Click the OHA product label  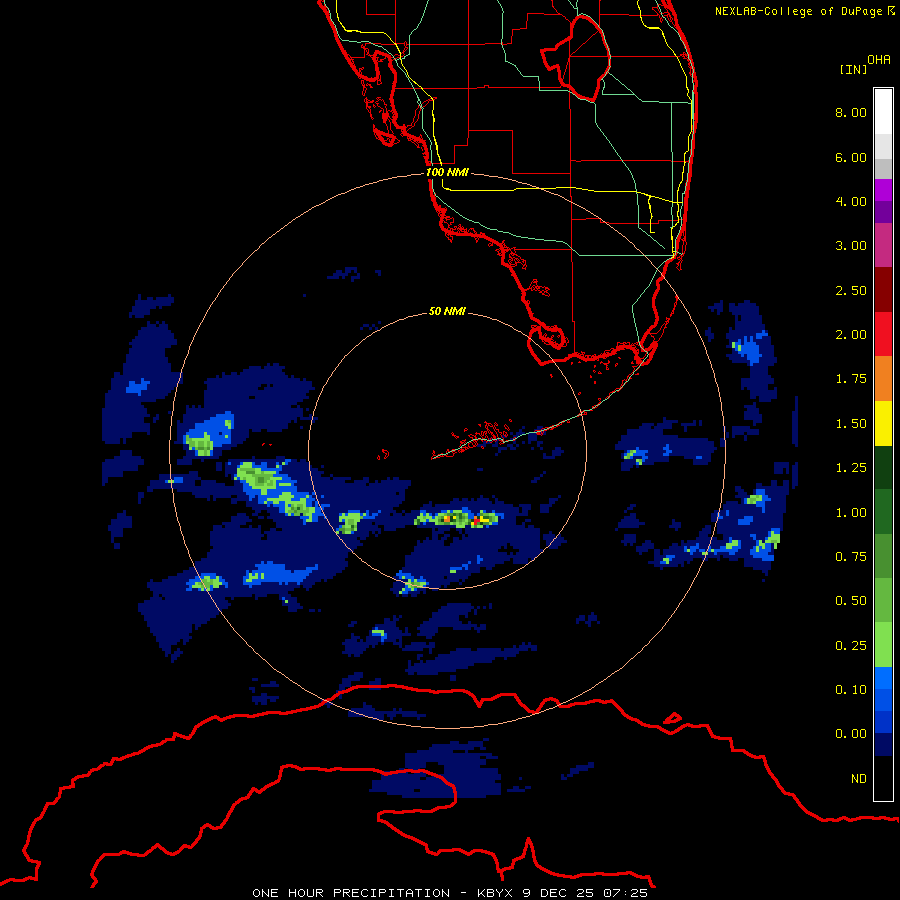[x=879, y=59]
